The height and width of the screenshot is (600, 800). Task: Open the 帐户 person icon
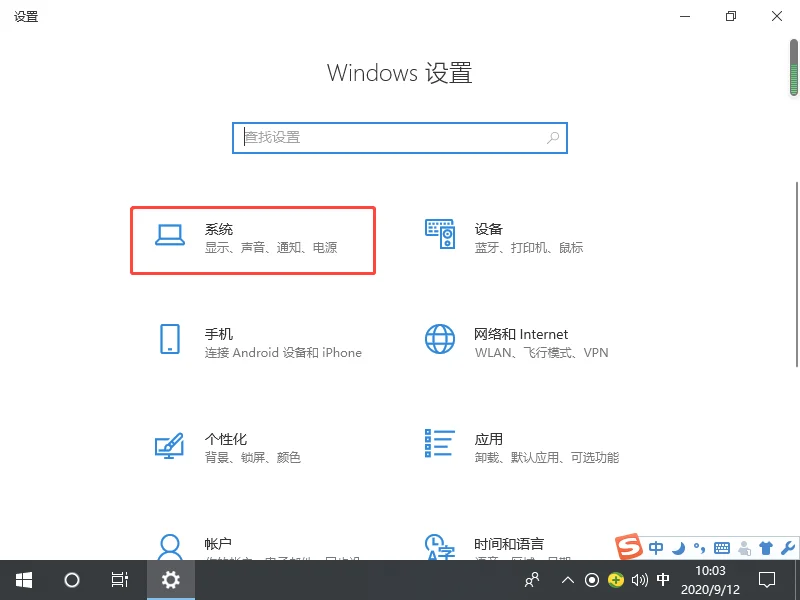coord(169,547)
